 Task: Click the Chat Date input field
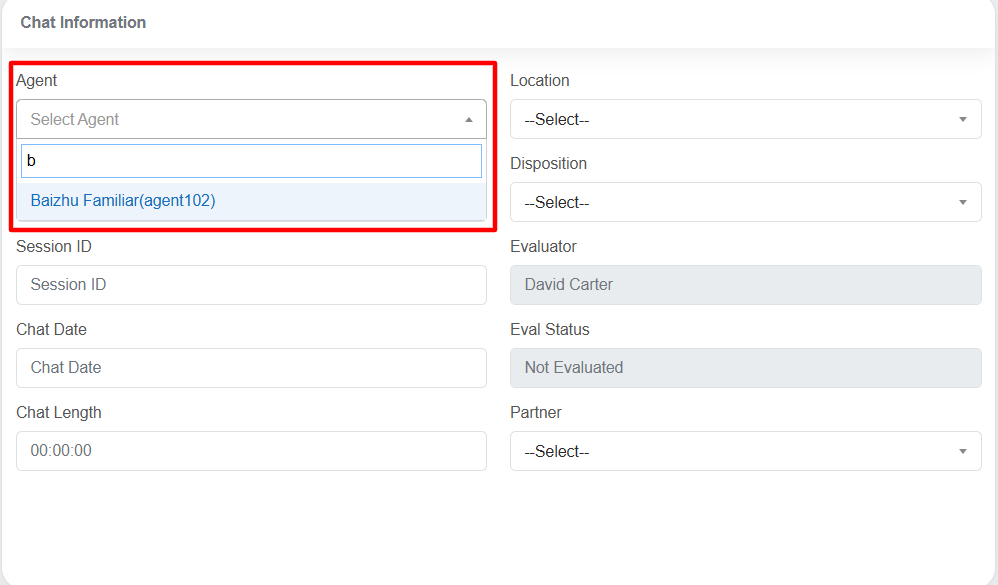(251, 368)
